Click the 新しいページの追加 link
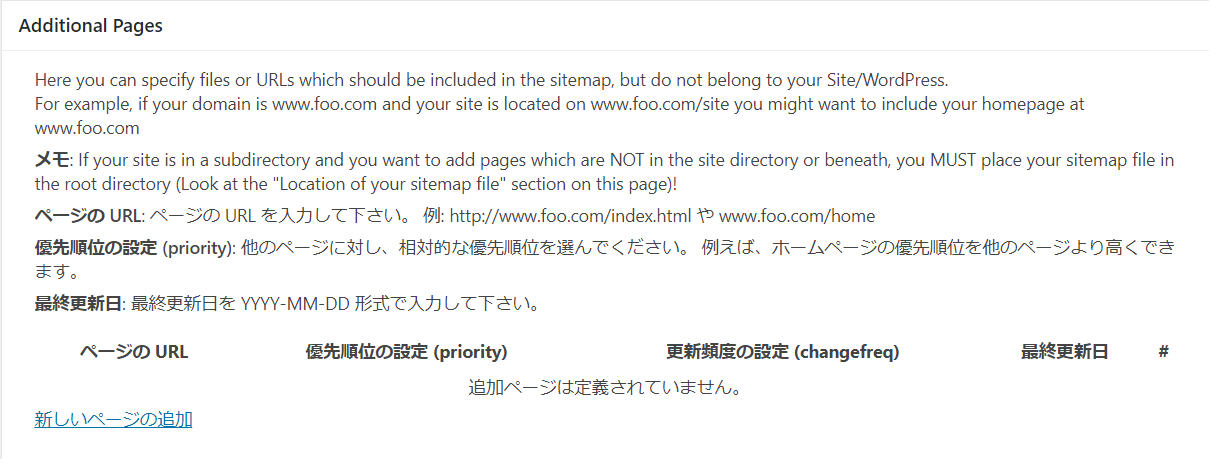 point(113,420)
